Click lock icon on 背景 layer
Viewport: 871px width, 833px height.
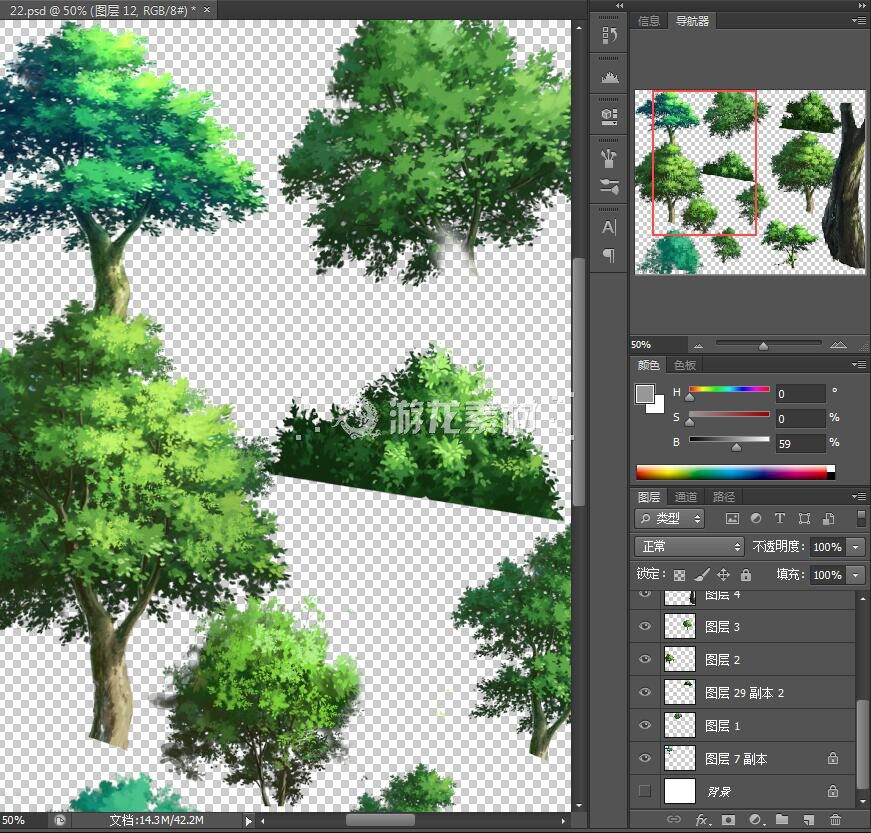[832, 791]
